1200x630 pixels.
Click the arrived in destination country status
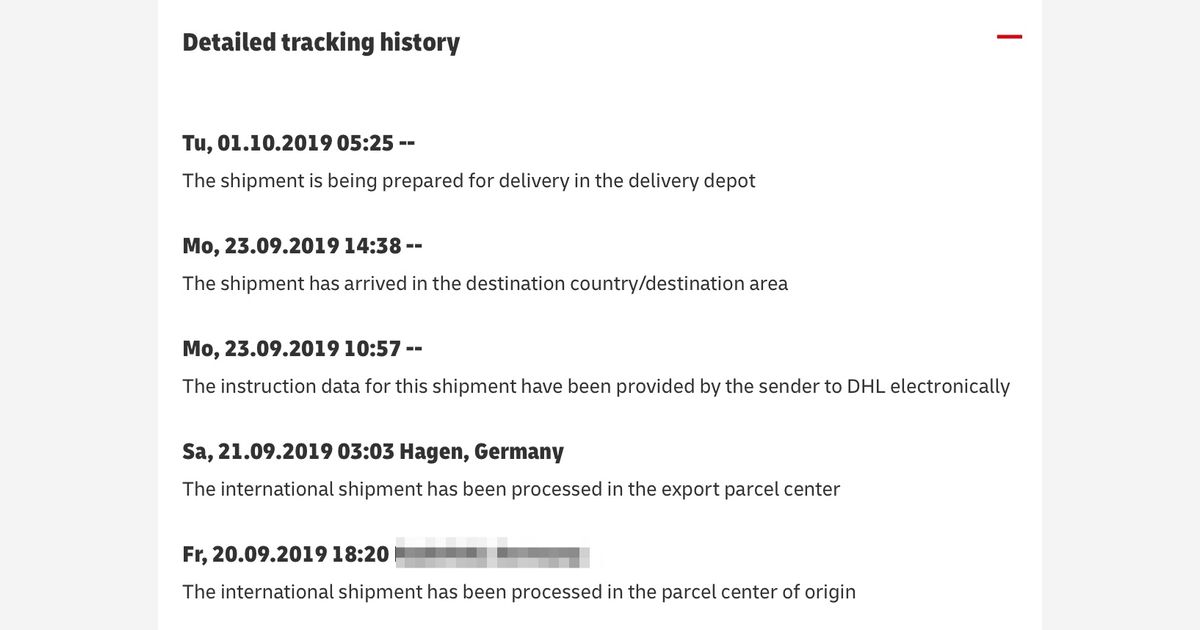coord(485,284)
